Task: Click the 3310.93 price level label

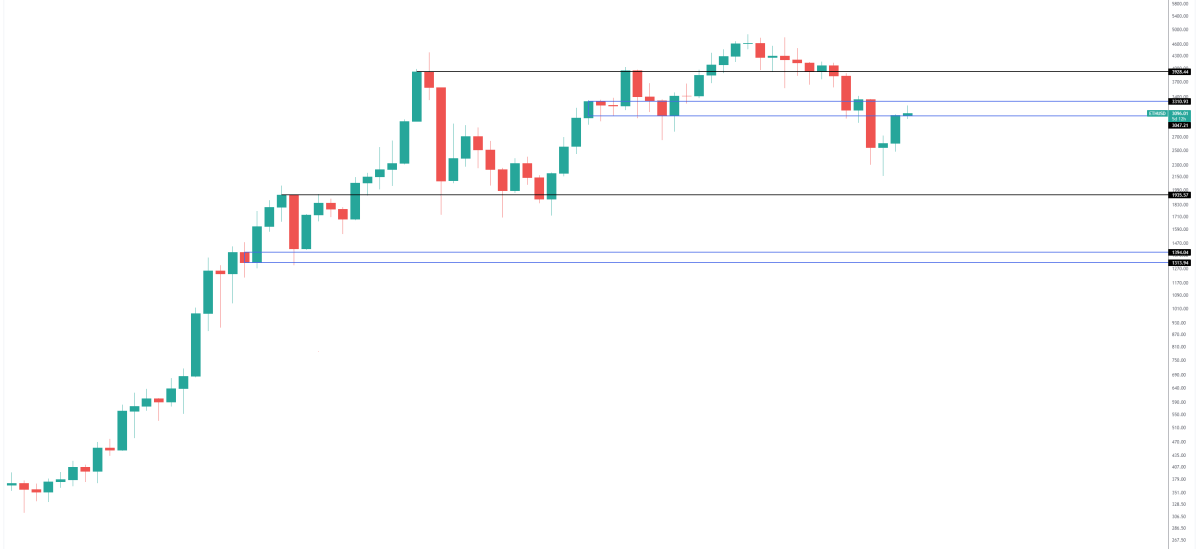Action: point(1180,102)
